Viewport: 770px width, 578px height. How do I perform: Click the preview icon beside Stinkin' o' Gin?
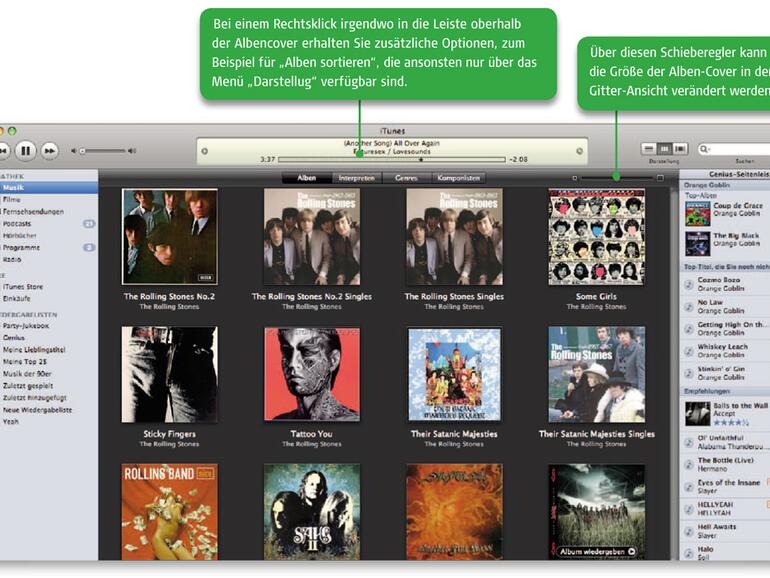(x=688, y=373)
